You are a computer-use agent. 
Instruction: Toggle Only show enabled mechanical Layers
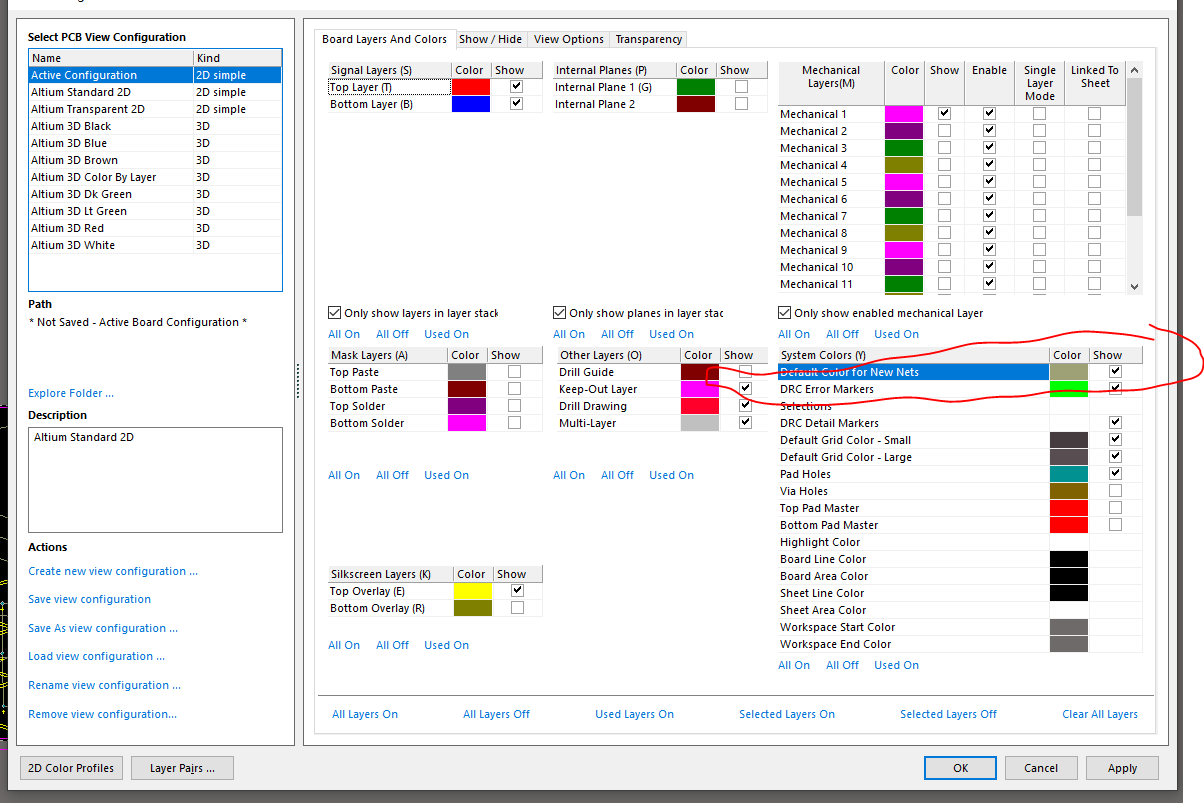785,313
